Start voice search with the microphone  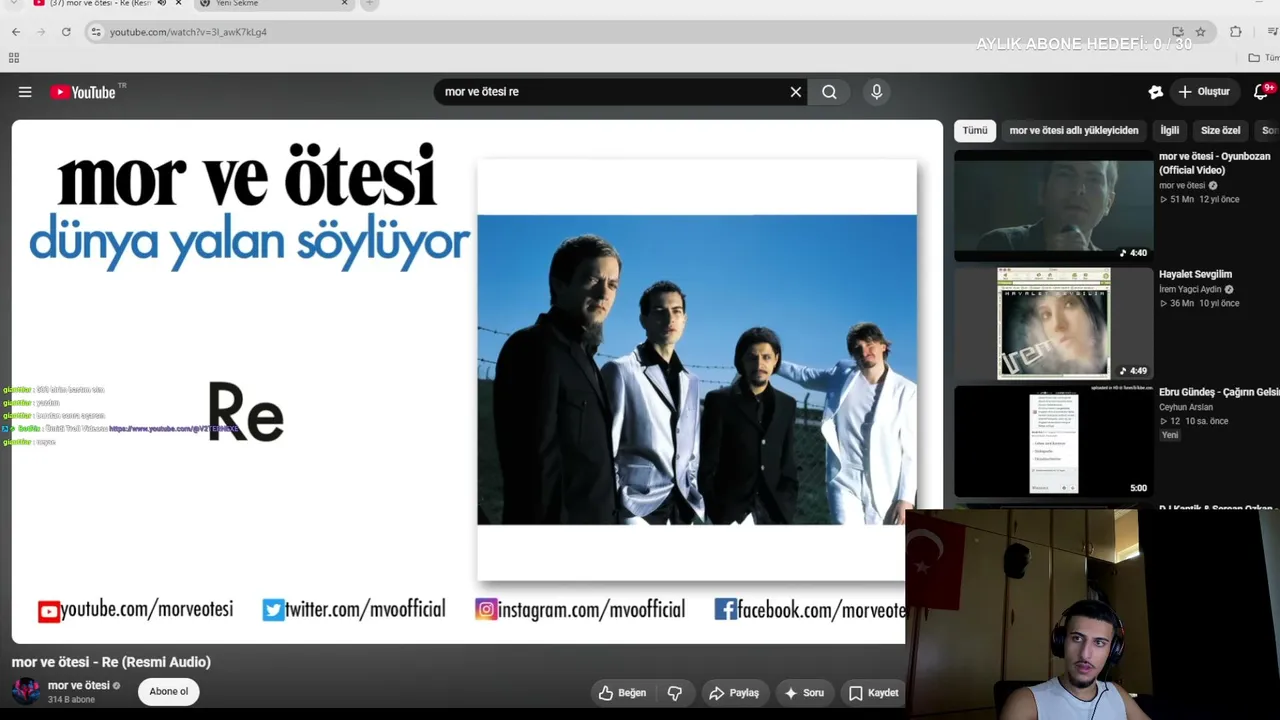coord(877,92)
